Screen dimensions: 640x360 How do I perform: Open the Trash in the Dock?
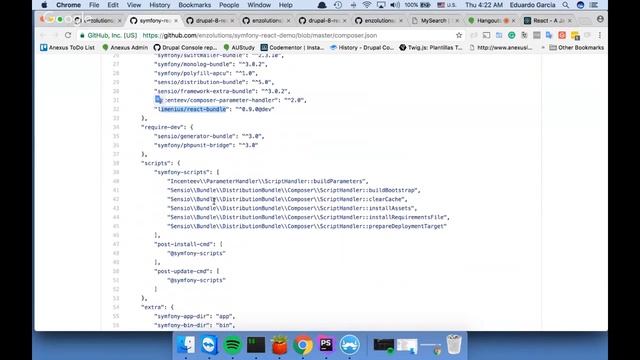point(454,345)
